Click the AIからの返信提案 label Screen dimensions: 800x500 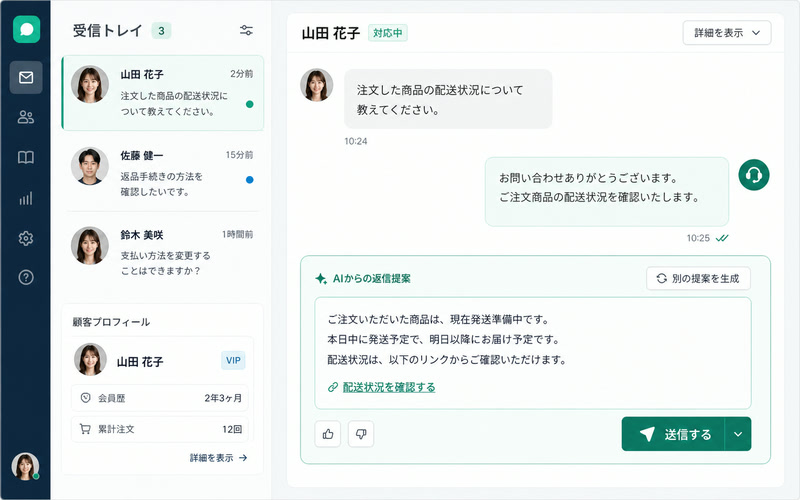371,279
